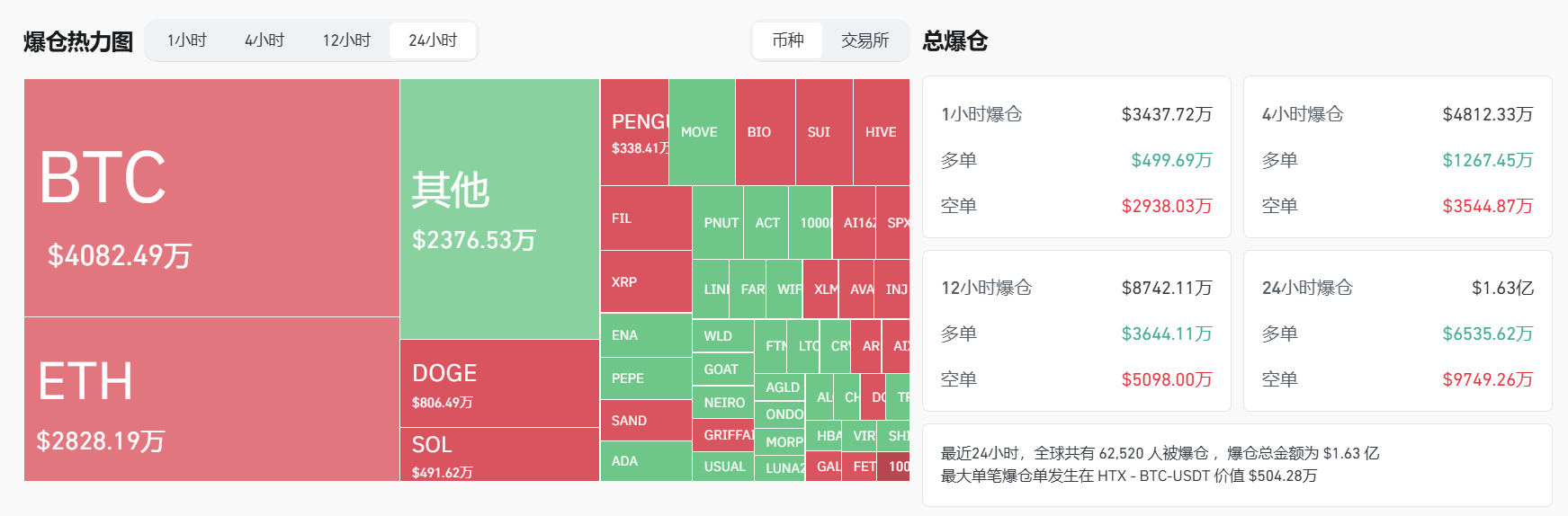Image resolution: width=1568 pixels, height=516 pixels.
Task: Toggle heatmap view to 币种
Action: pyautogui.click(x=788, y=40)
